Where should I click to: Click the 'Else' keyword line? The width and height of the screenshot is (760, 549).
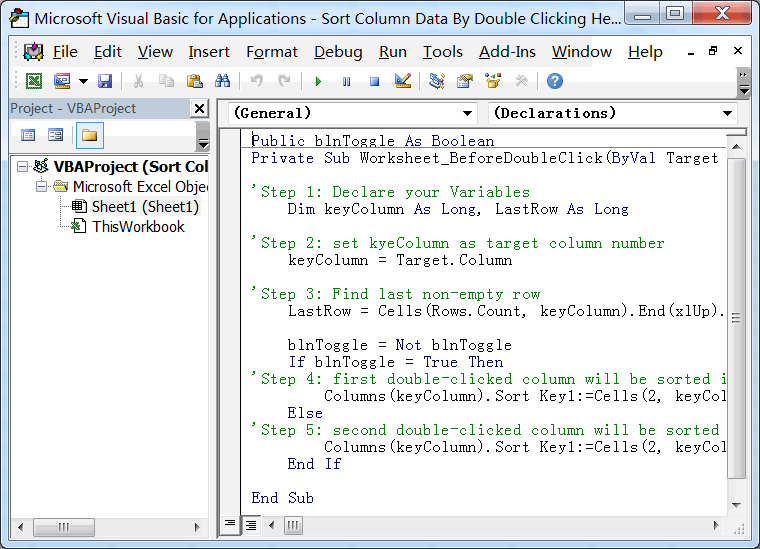point(305,413)
